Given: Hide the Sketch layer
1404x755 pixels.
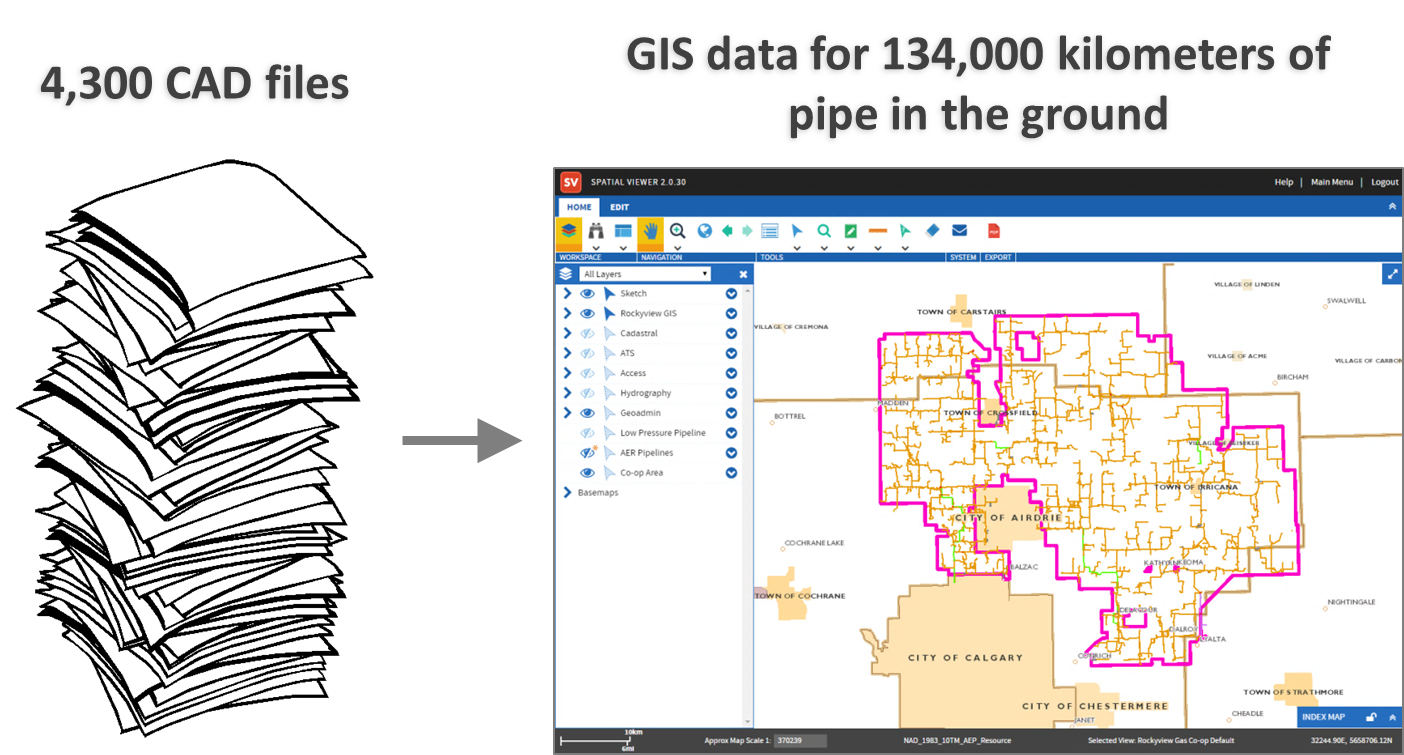Looking at the screenshot, I should click(x=588, y=294).
